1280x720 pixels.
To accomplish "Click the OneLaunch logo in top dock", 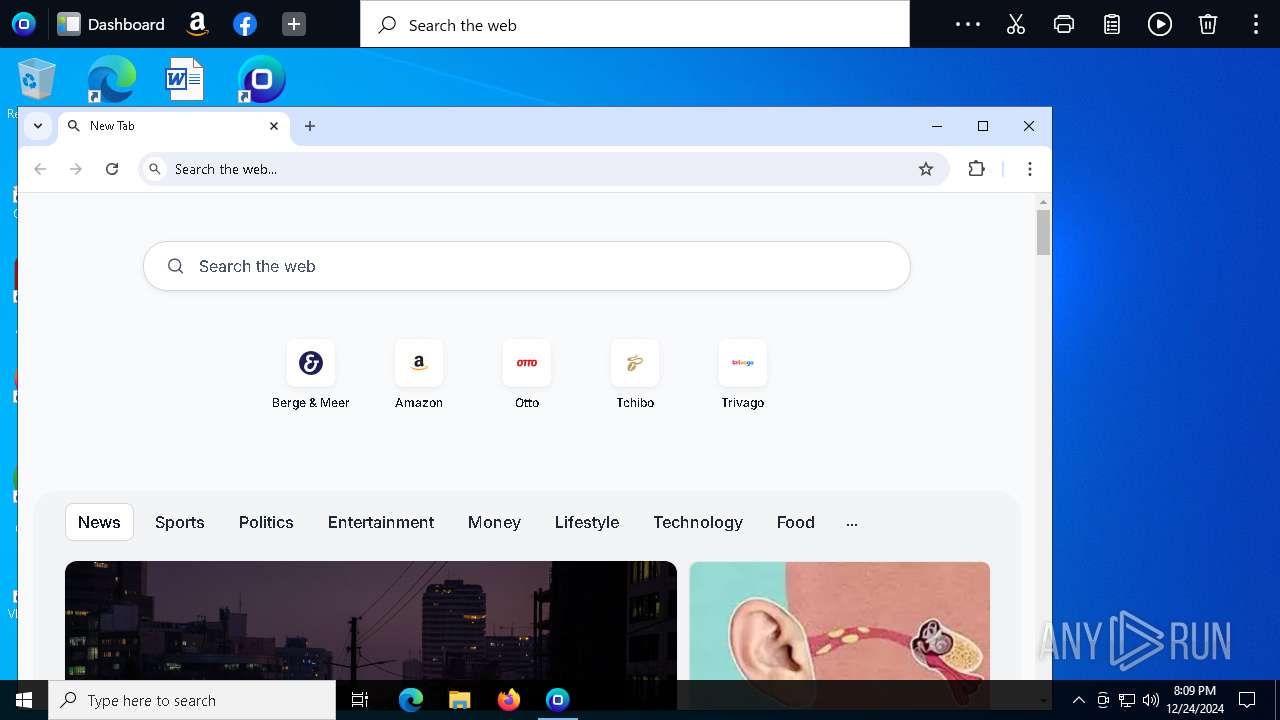I will (24, 24).
